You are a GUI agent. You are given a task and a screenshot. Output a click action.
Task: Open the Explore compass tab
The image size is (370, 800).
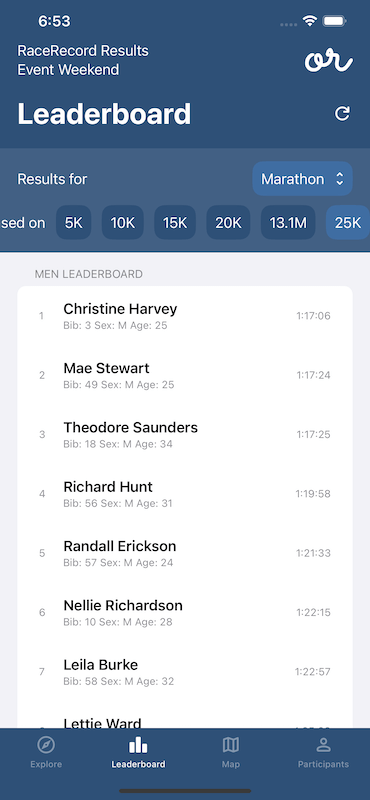tap(46, 753)
